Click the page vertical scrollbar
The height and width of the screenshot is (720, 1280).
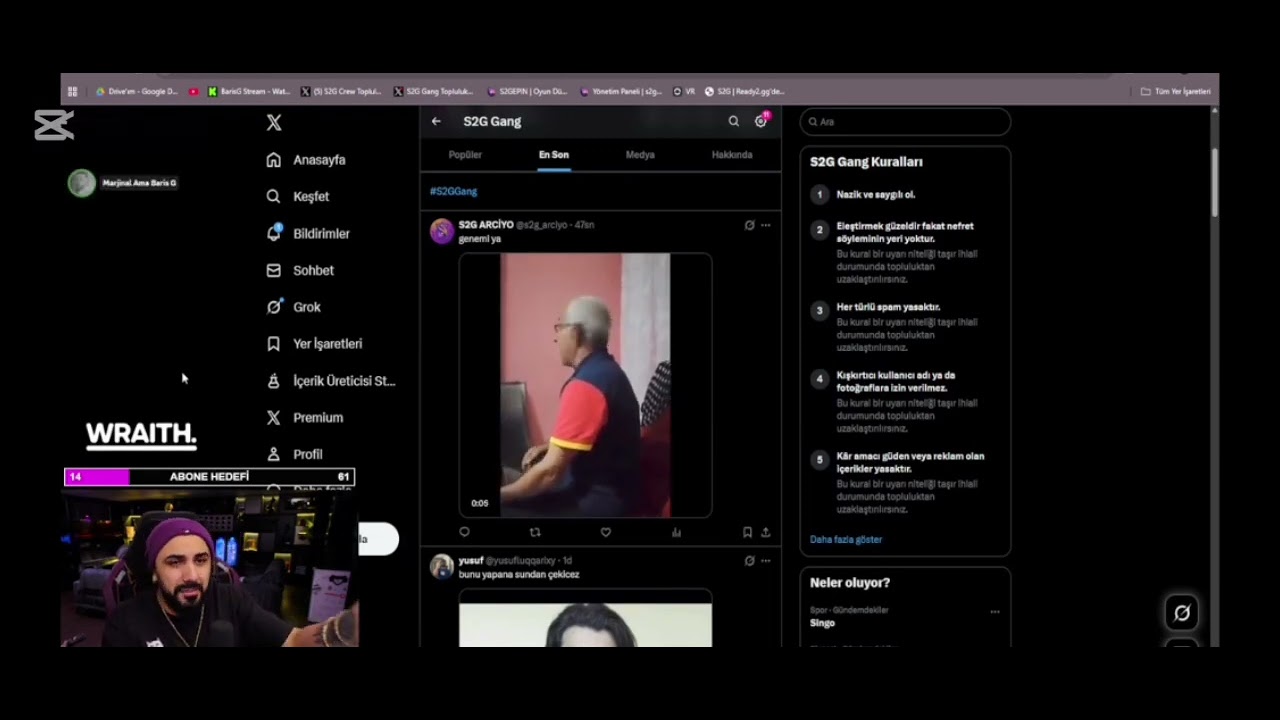[x=1215, y=183]
